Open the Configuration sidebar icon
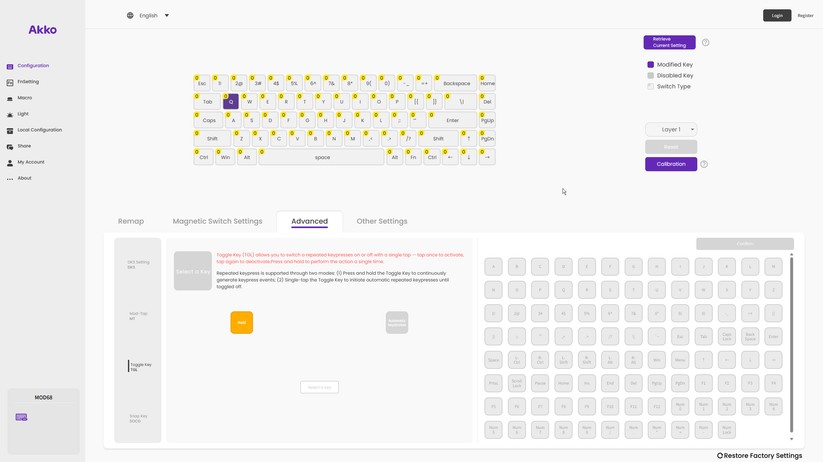The width and height of the screenshot is (823, 462). click(x=10, y=66)
